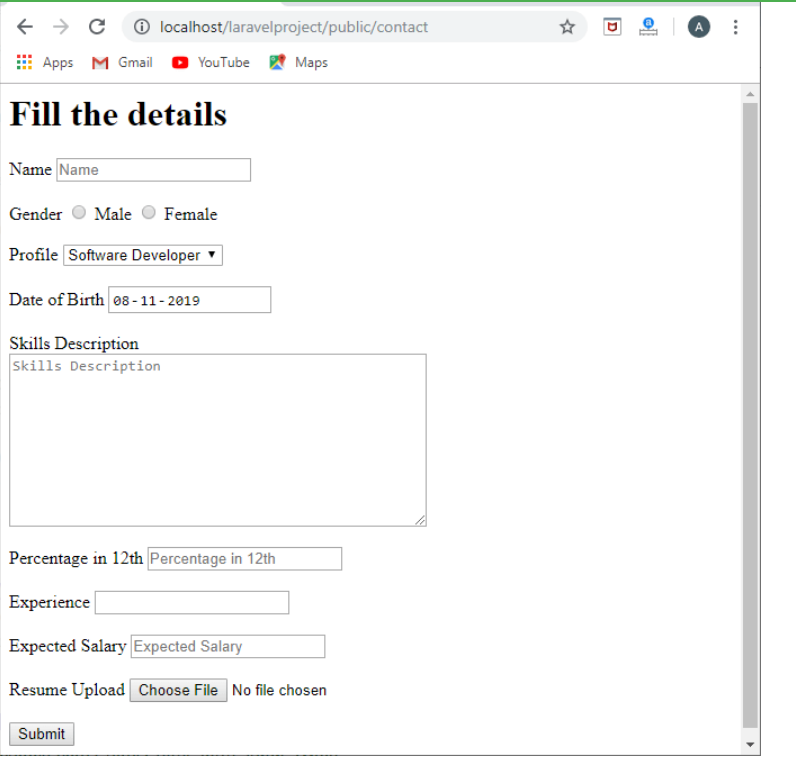
Task: Click Choose File for resume upload
Action: pos(178,690)
